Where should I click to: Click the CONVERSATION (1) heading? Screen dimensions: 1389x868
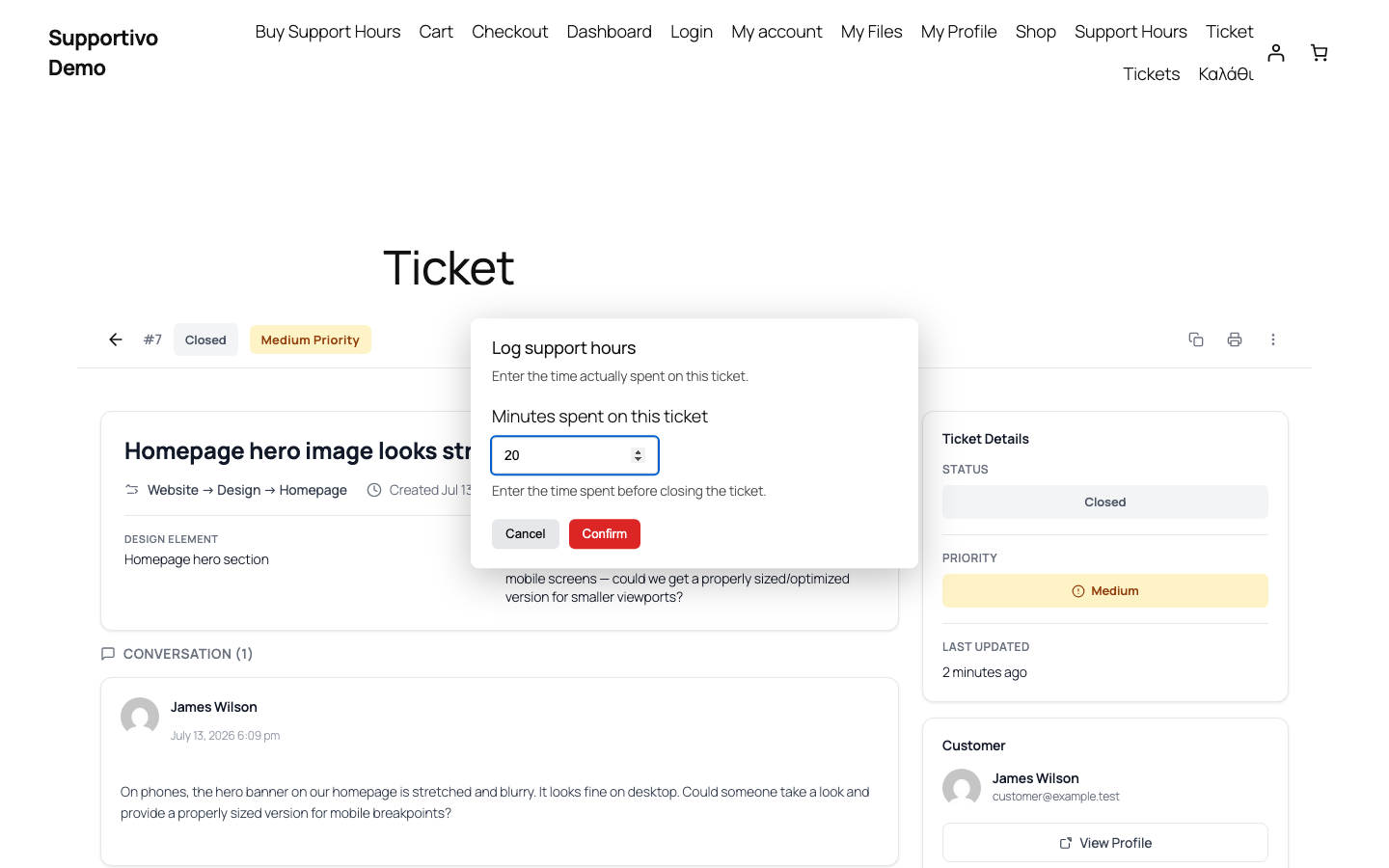[188, 654]
